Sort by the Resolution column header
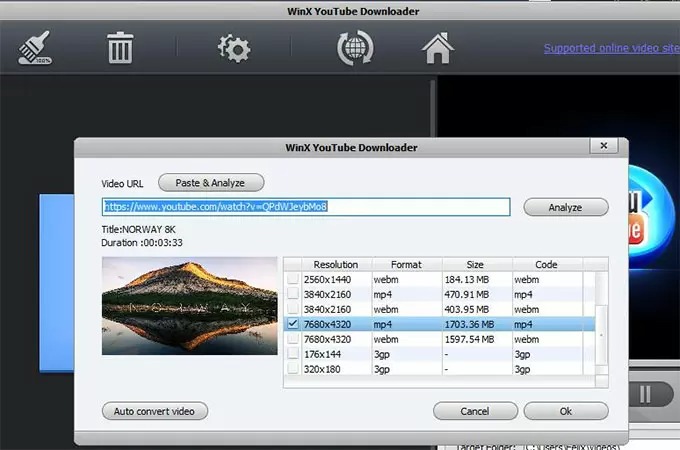 click(x=335, y=265)
